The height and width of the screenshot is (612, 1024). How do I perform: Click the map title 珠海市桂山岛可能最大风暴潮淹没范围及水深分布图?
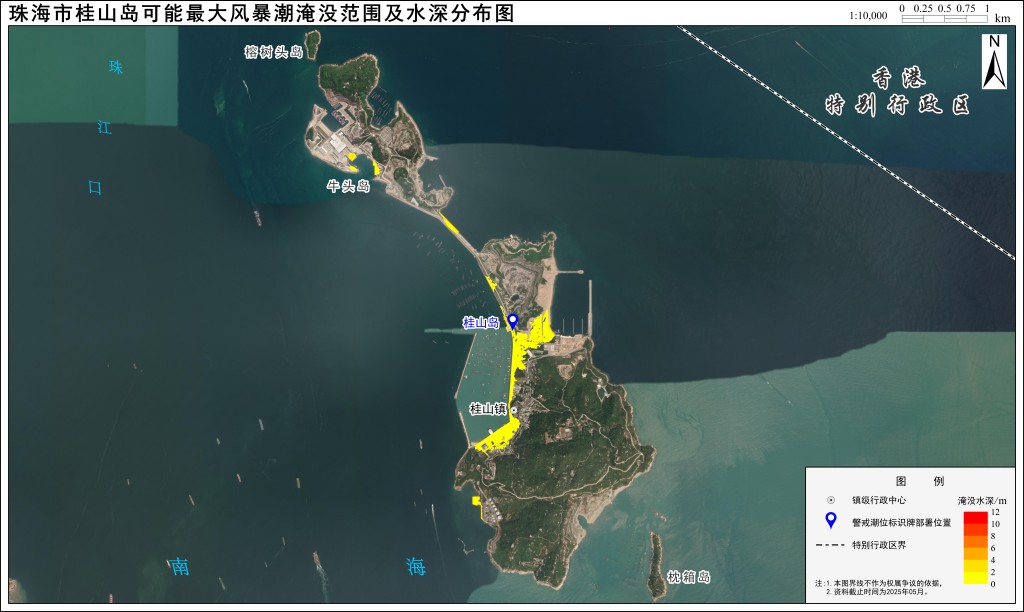pos(261,13)
